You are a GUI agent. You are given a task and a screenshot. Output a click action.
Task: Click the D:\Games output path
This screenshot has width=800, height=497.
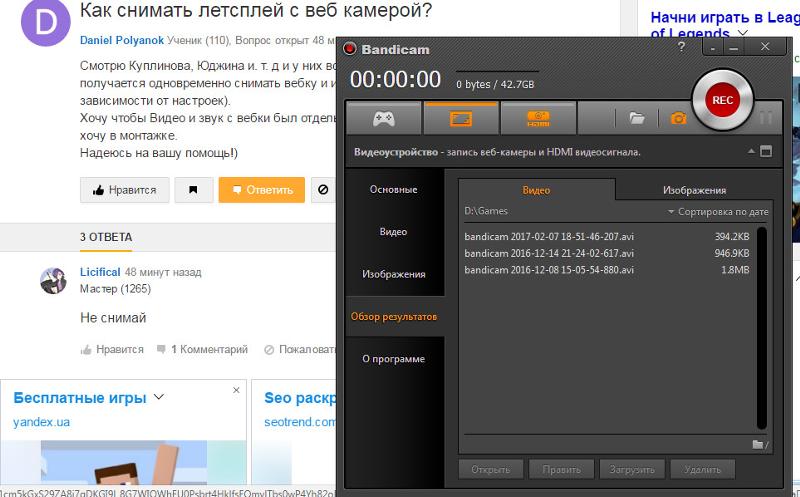(486, 211)
